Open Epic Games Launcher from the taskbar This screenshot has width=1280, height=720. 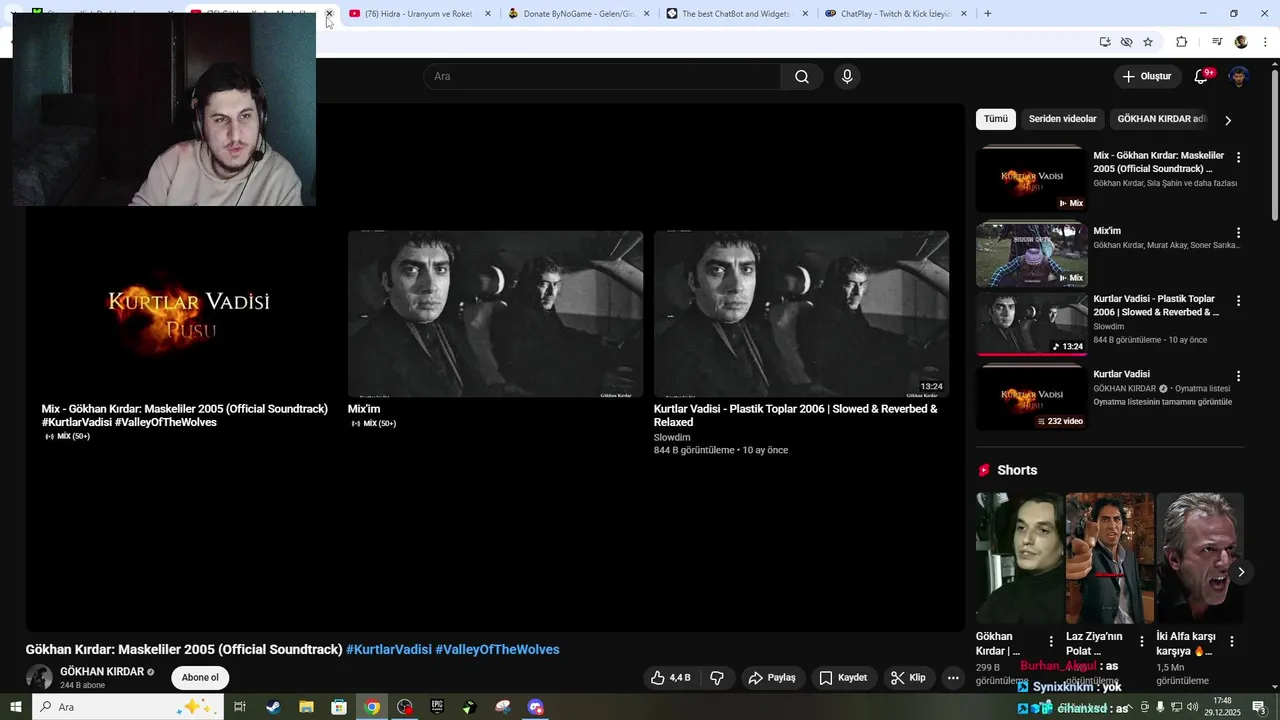pyautogui.click(x=437, y=707)
